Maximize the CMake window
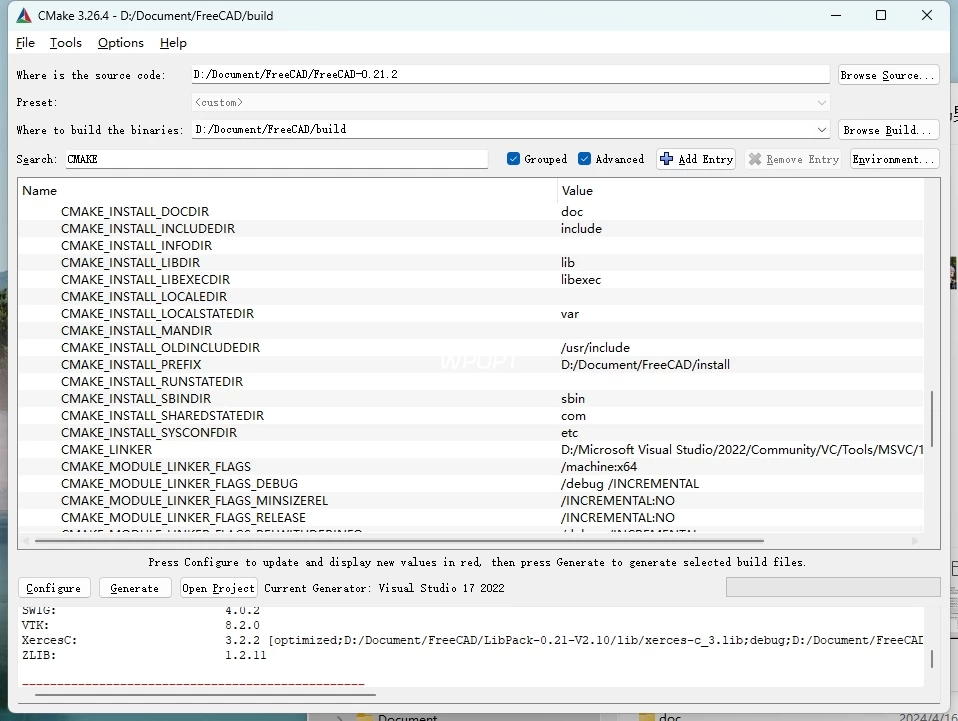The height and width of the screenshot is (721, 958). point(881,16)
